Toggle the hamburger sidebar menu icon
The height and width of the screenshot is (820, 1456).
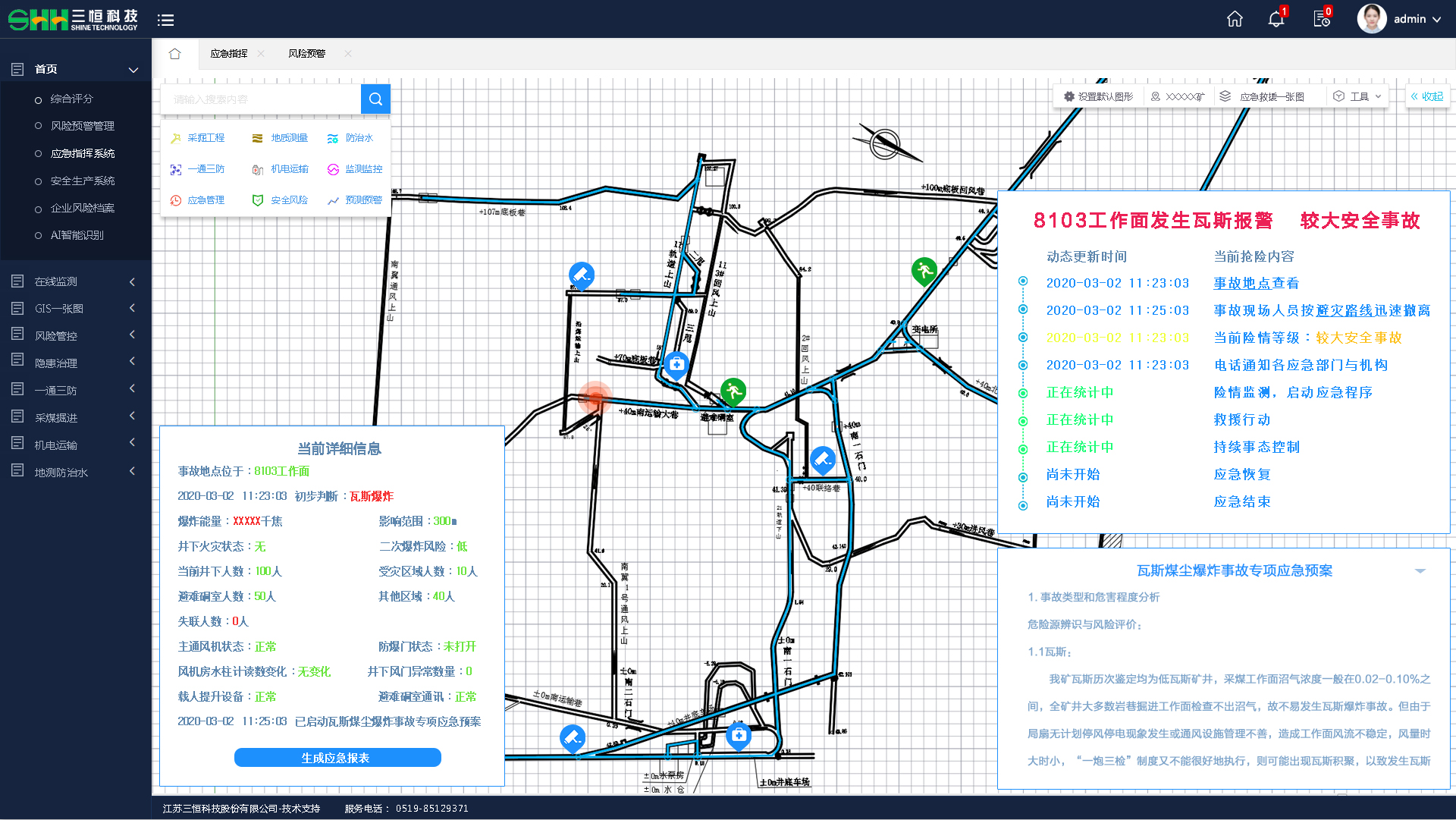pyautogui.click(x=165, y=20)
